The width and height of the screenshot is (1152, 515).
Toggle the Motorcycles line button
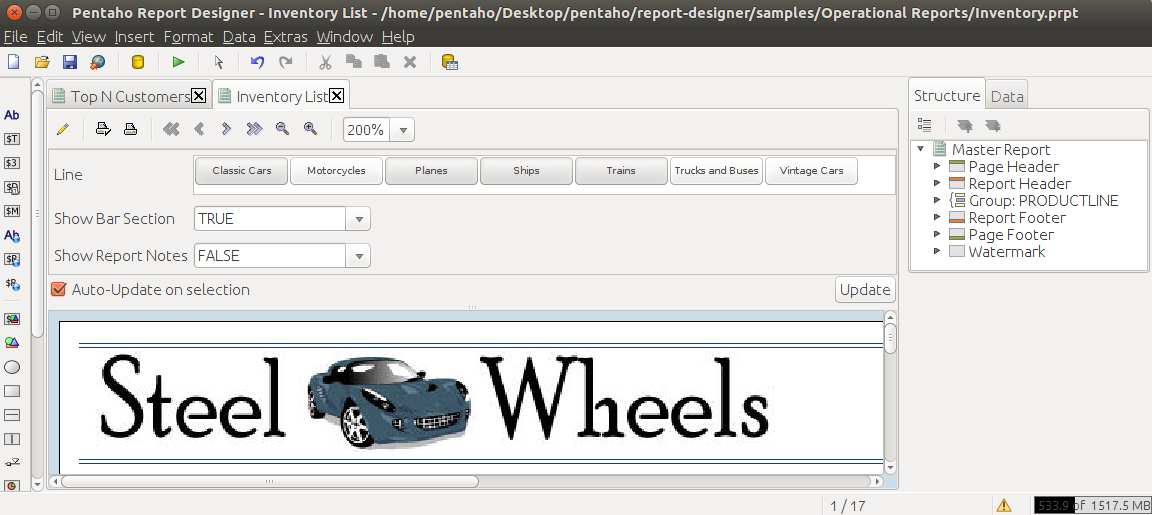point(336,171)
